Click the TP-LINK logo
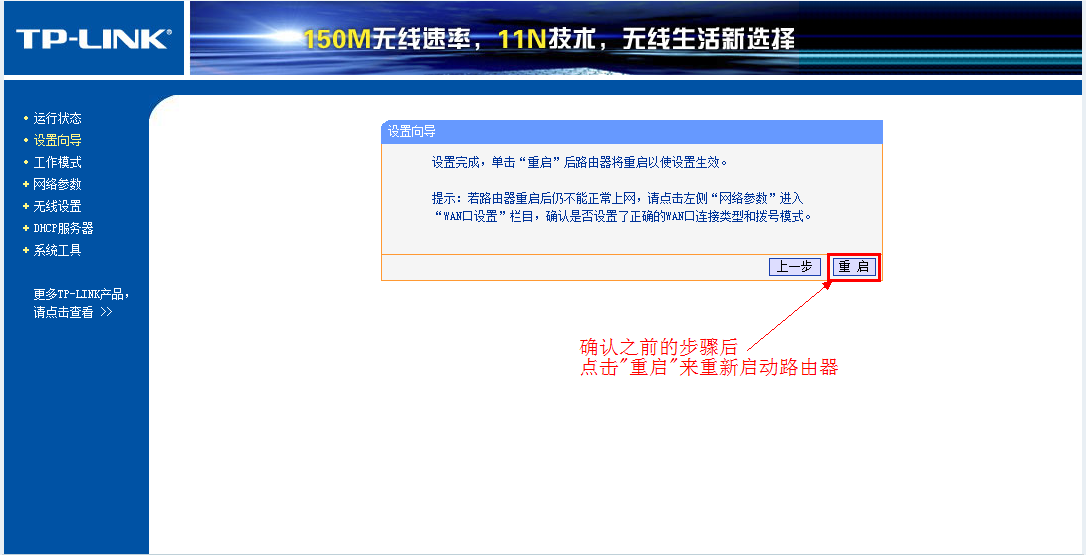Screen dimensions: 1086x555 click(x=94, y=38)
